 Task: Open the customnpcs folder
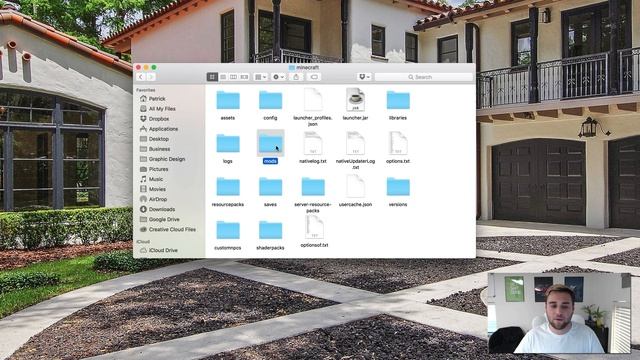[x=228, y=230]
